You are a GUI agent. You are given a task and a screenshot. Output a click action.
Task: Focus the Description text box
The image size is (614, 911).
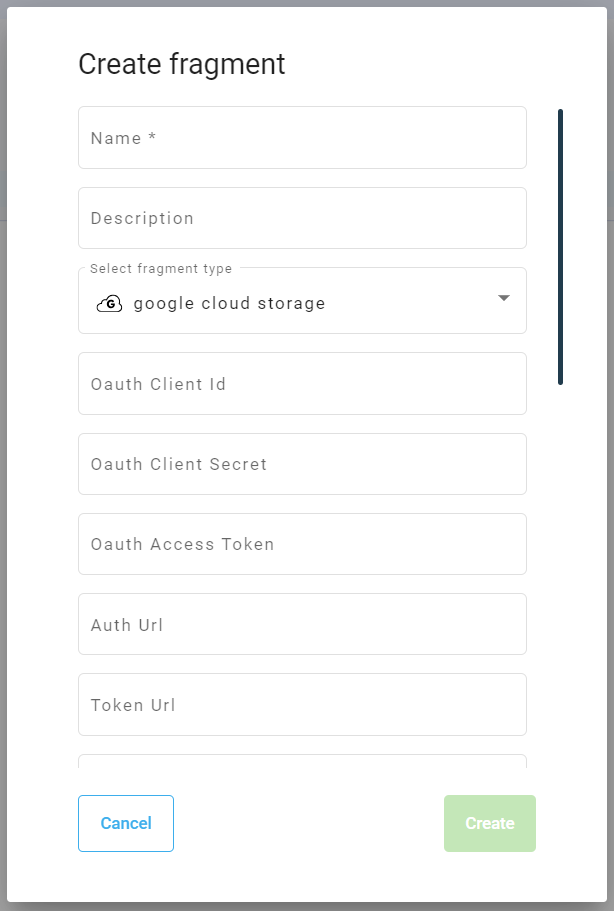click(300, 217)
